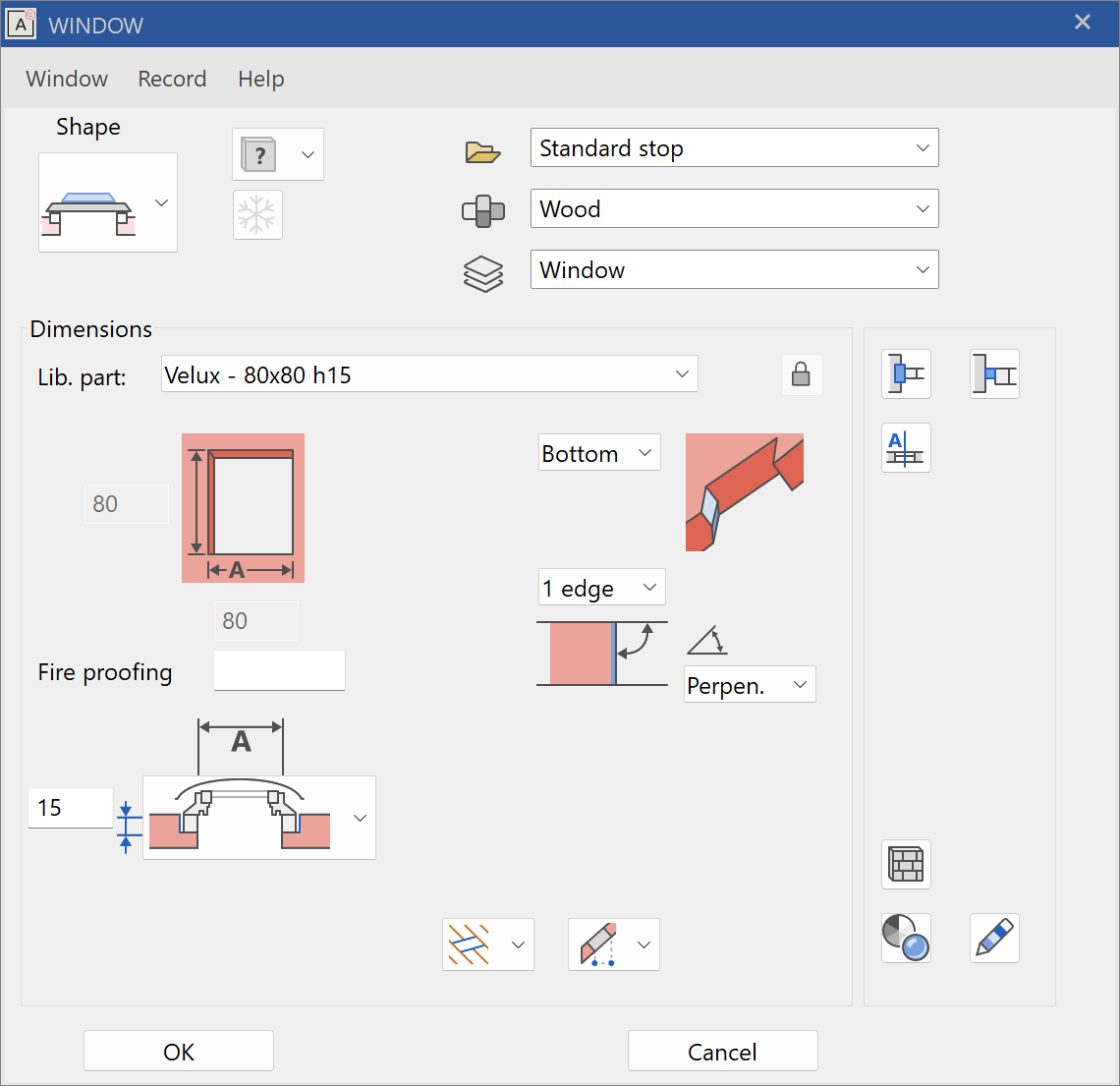The image size is (1120, 1086).
Task: Open the Bottom position dropdown
Action: (x=599, y=452)
